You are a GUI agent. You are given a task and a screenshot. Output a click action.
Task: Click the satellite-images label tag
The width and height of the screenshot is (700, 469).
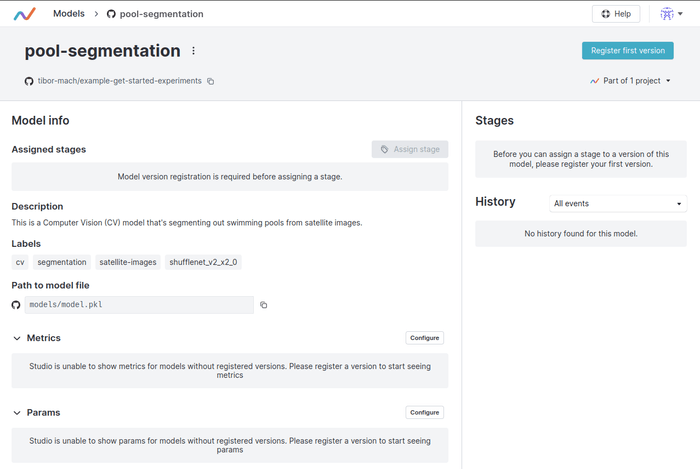pyautogui.click(x=127, y=262)
